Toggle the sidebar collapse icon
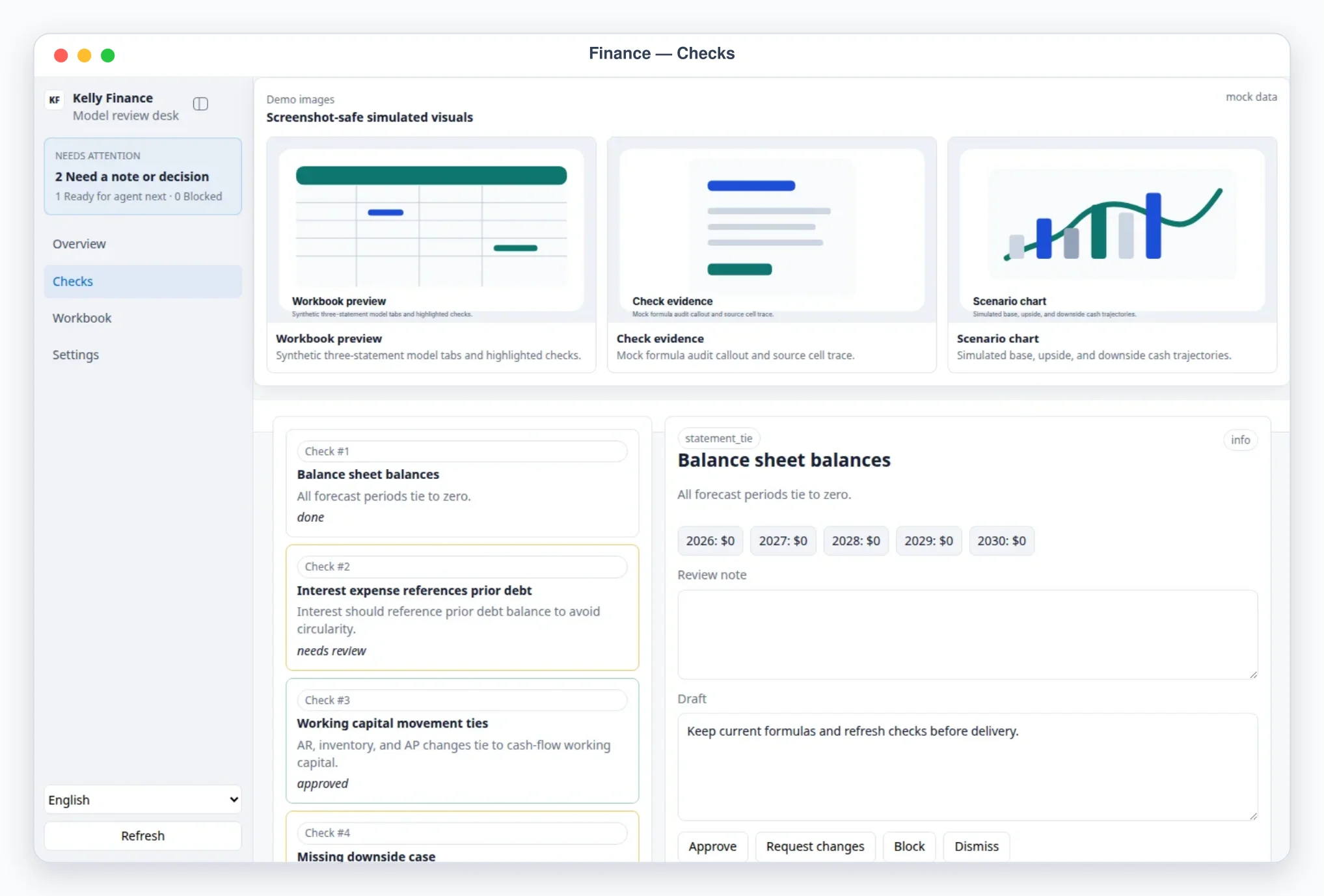Image resolution: width=1324 pixels, height=896 pixels. click(x=200, y=104)
